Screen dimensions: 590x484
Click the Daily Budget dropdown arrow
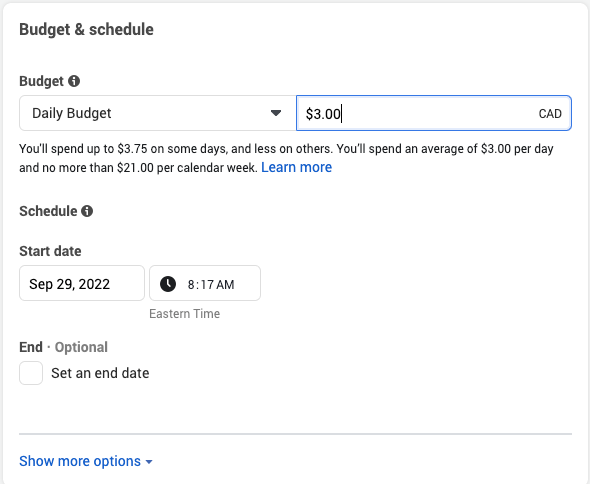tap(276, 113)
